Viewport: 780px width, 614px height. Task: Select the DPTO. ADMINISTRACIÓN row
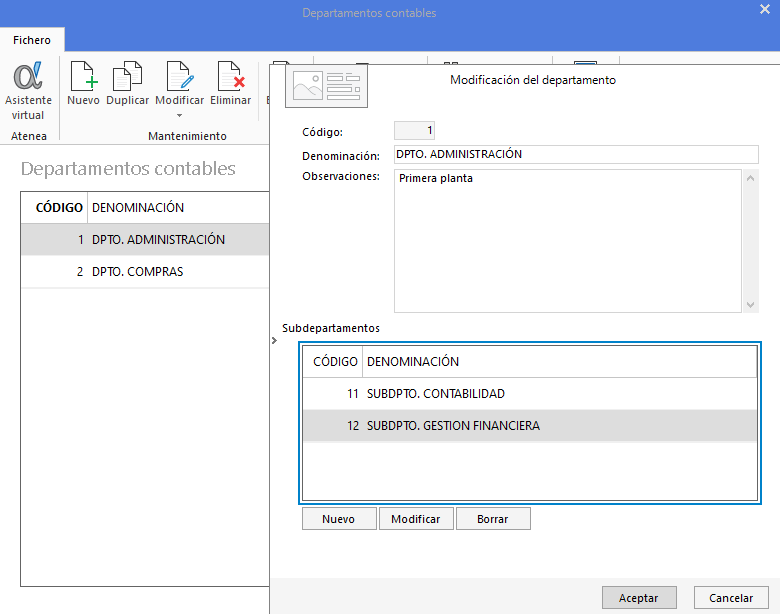coord(145,240)
